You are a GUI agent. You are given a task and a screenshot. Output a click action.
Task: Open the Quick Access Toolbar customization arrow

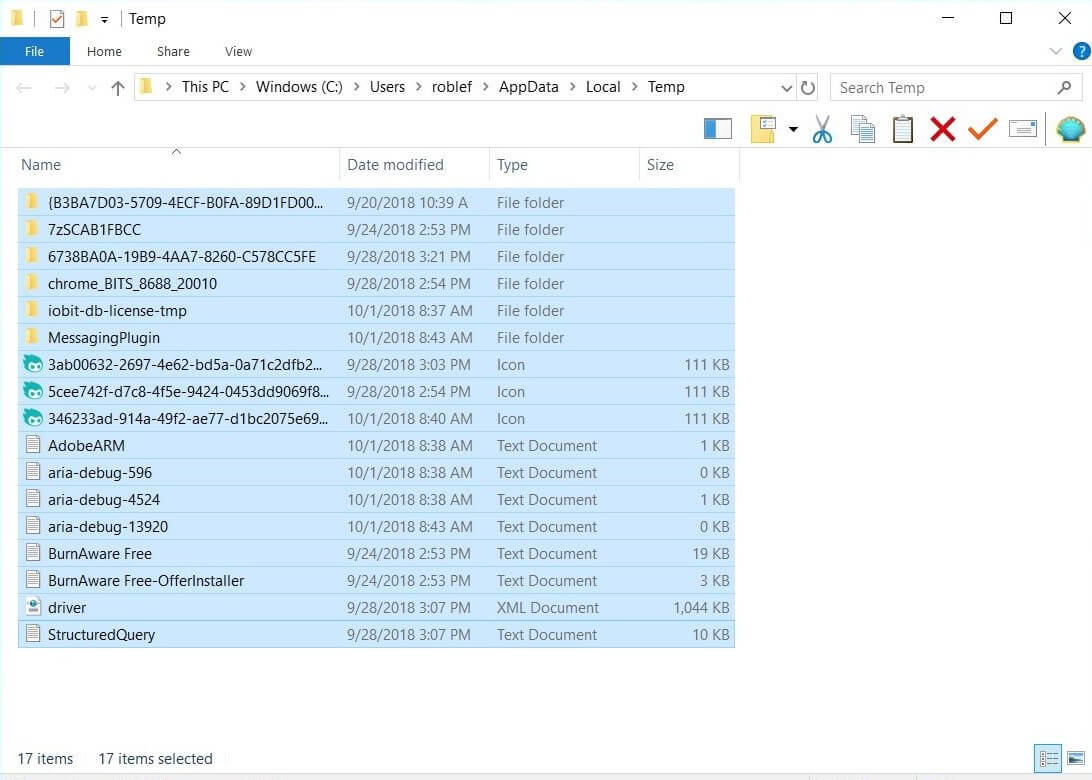pos(104,18)
